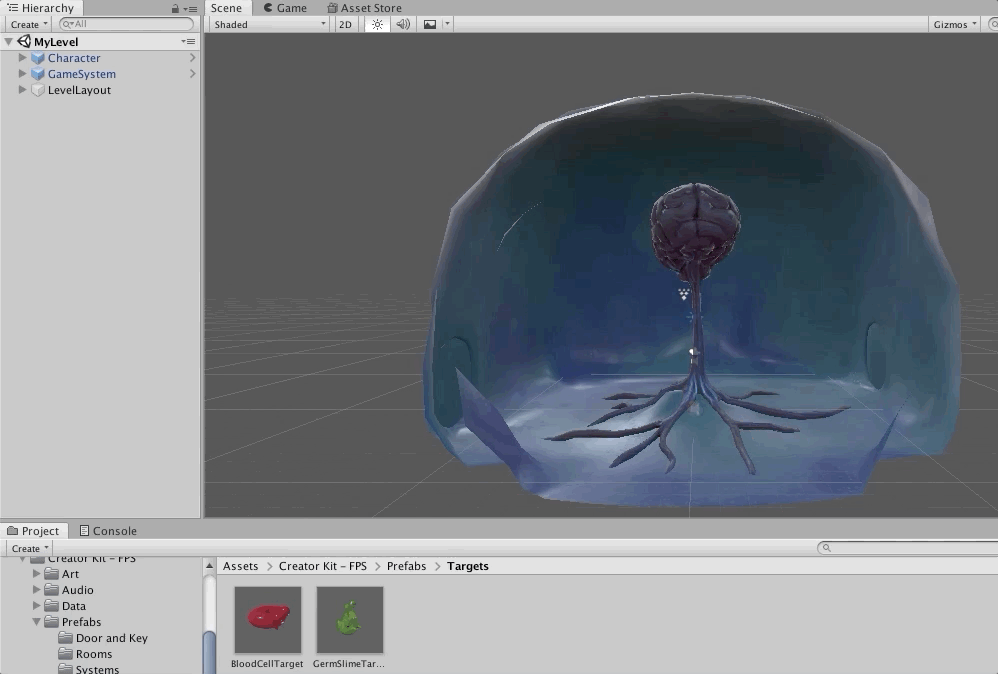Click the GameSystem prefab cube icon
This screenshot has height=674, width=998.
coord(38,74)
